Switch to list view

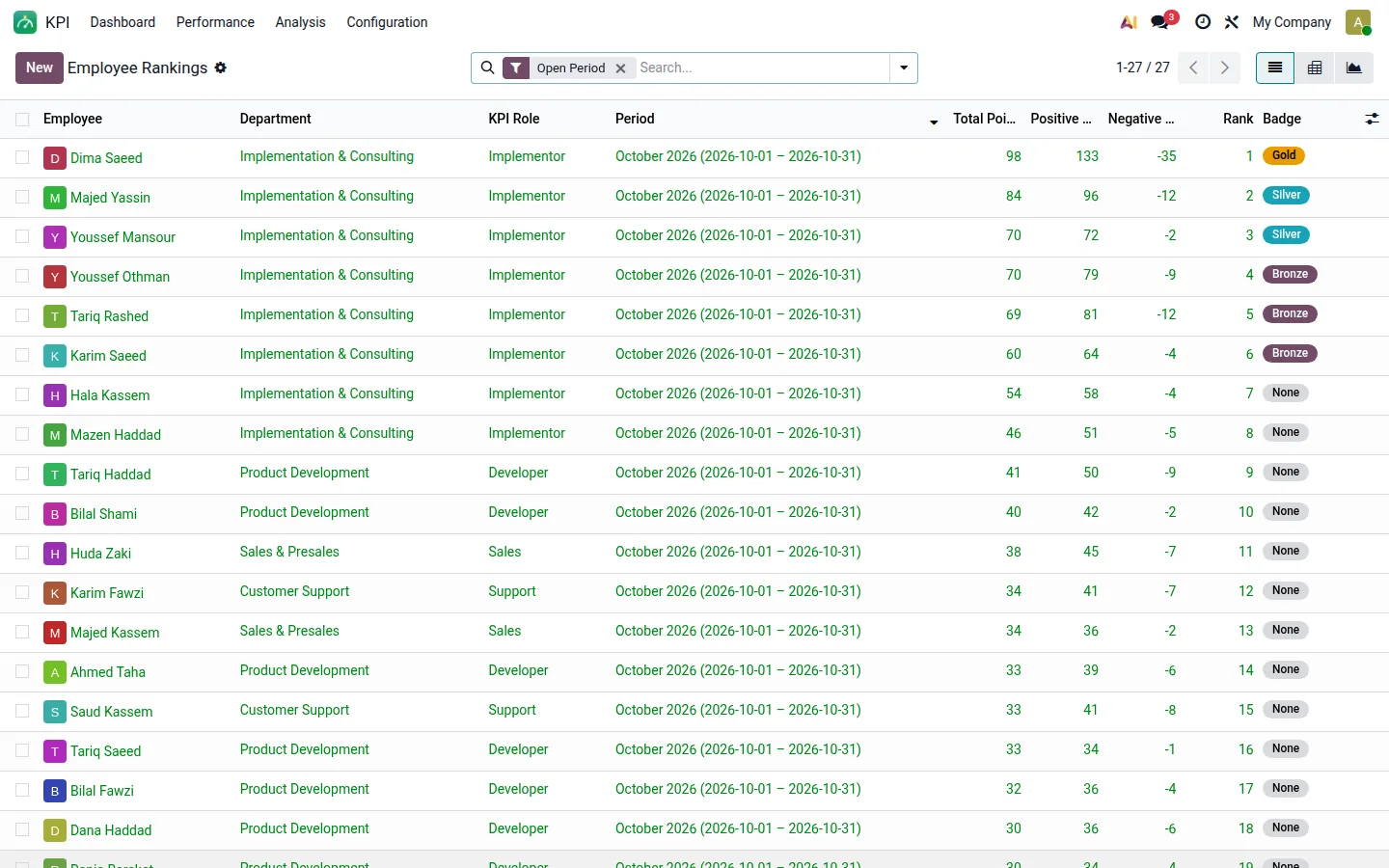(x=1275, y=68)
